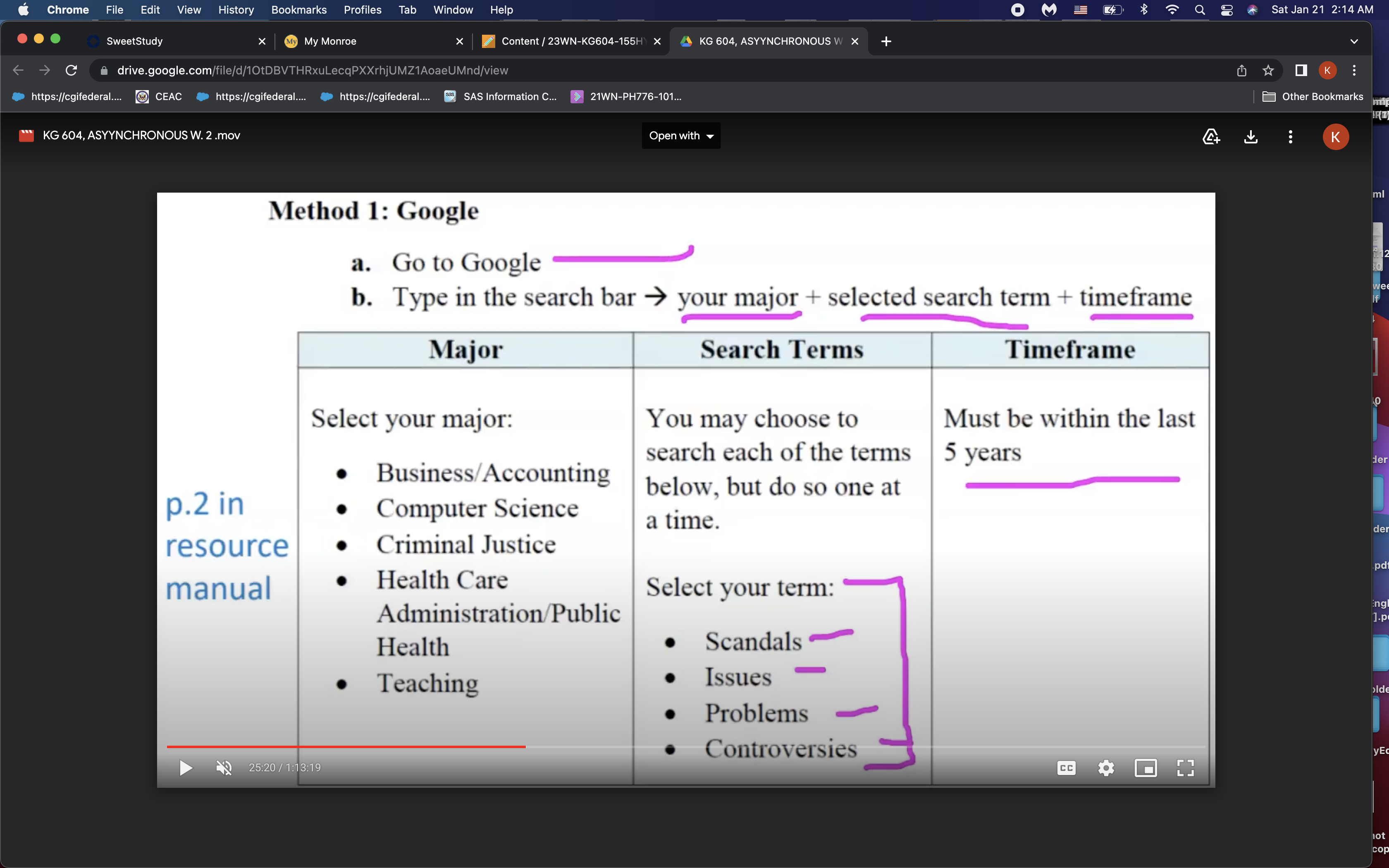Screen dimensions: 1389x868
Task: Open the File menu
Action: pyautogui.click(x=114, y=10)
